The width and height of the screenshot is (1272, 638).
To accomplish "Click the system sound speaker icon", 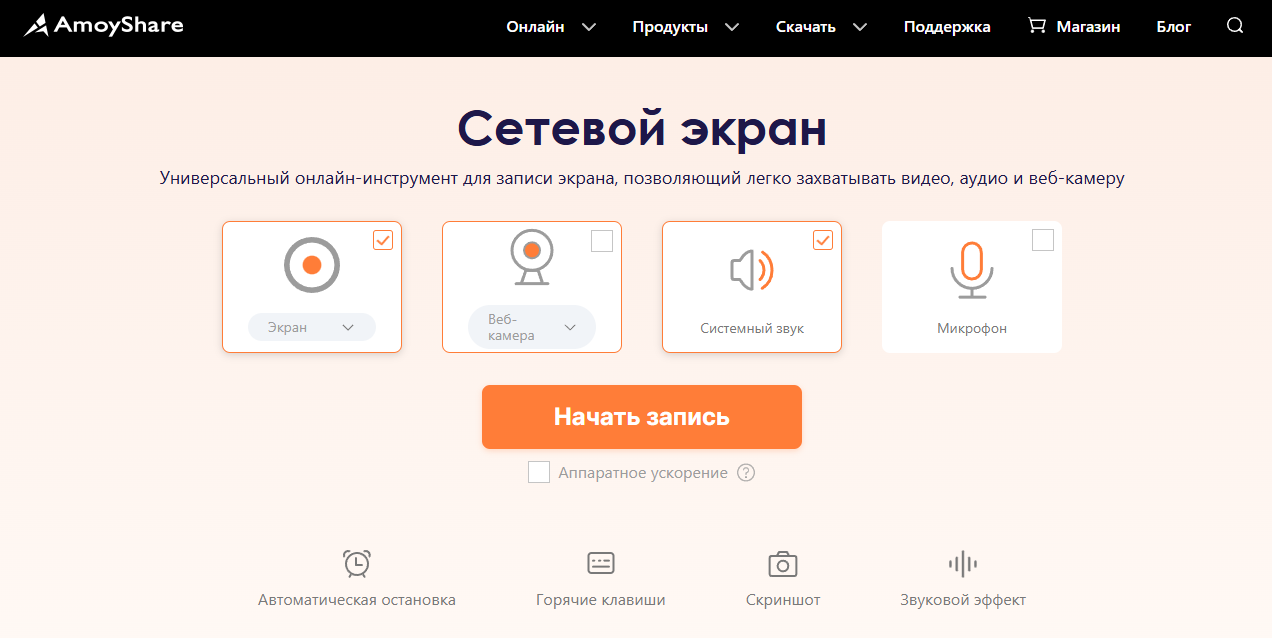I will click(x=752, y=270).
